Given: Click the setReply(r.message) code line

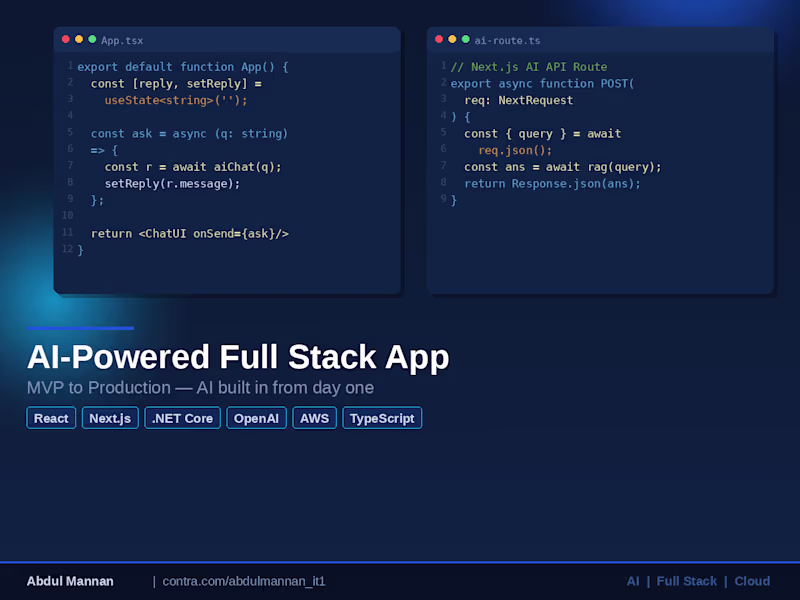Looking at the screenshot, I should [172, 184].
